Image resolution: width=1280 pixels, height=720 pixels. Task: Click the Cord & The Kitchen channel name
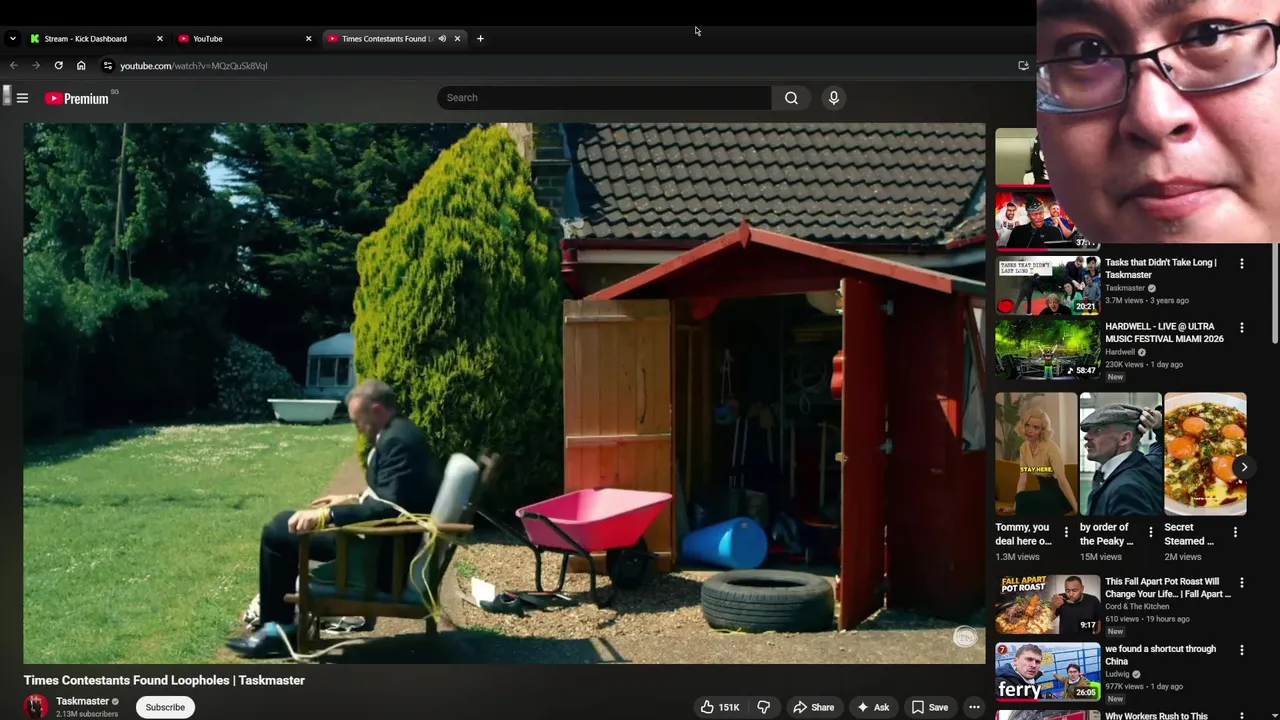[x=1137, y=606]
